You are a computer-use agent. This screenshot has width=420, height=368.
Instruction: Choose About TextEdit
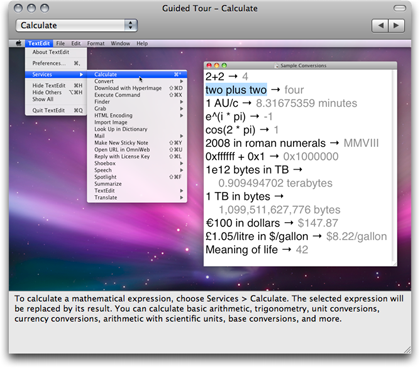click(56, 52)
